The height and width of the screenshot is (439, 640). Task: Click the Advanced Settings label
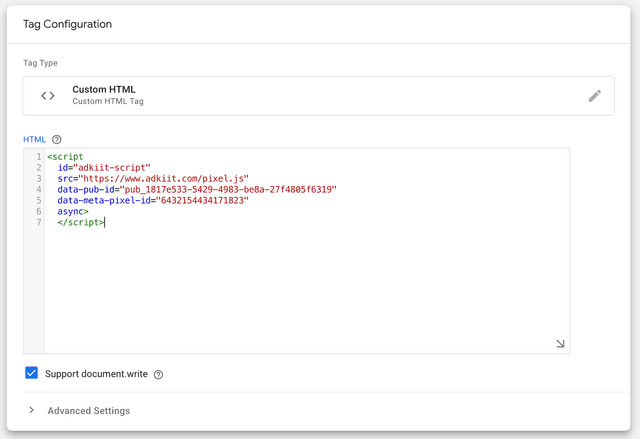89,410
